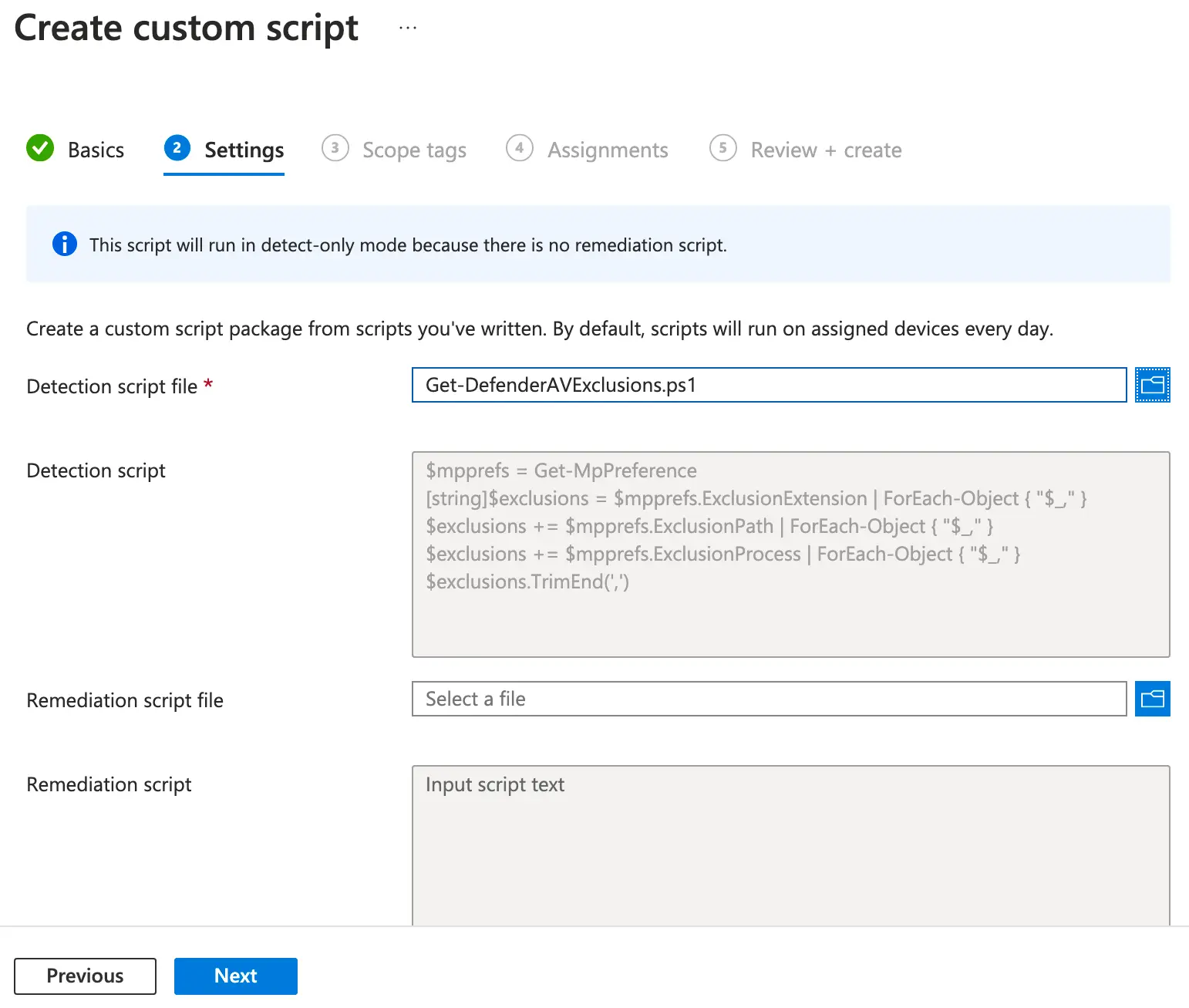Click the green checkmark icon for Basics
The width and height of the screenshot is (1189, 1008).
click(x=40, y=148)
